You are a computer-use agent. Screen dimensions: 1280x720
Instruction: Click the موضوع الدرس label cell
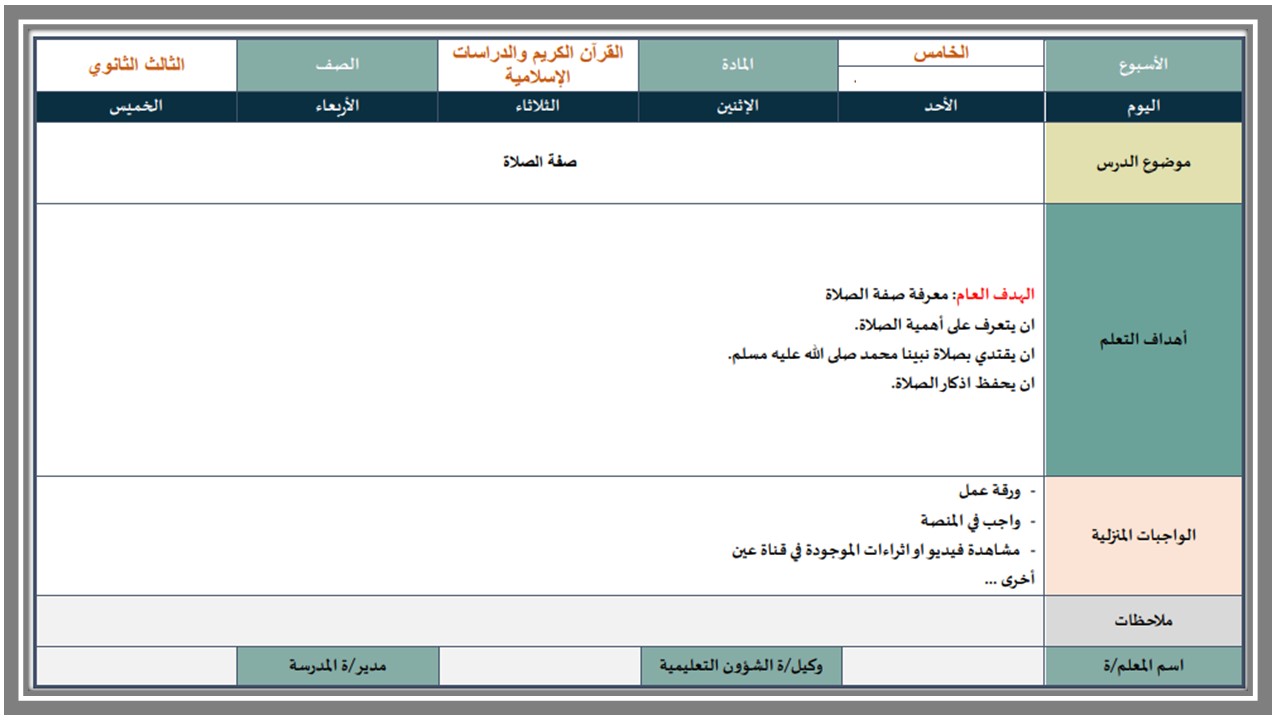(x=1143, y=163)
